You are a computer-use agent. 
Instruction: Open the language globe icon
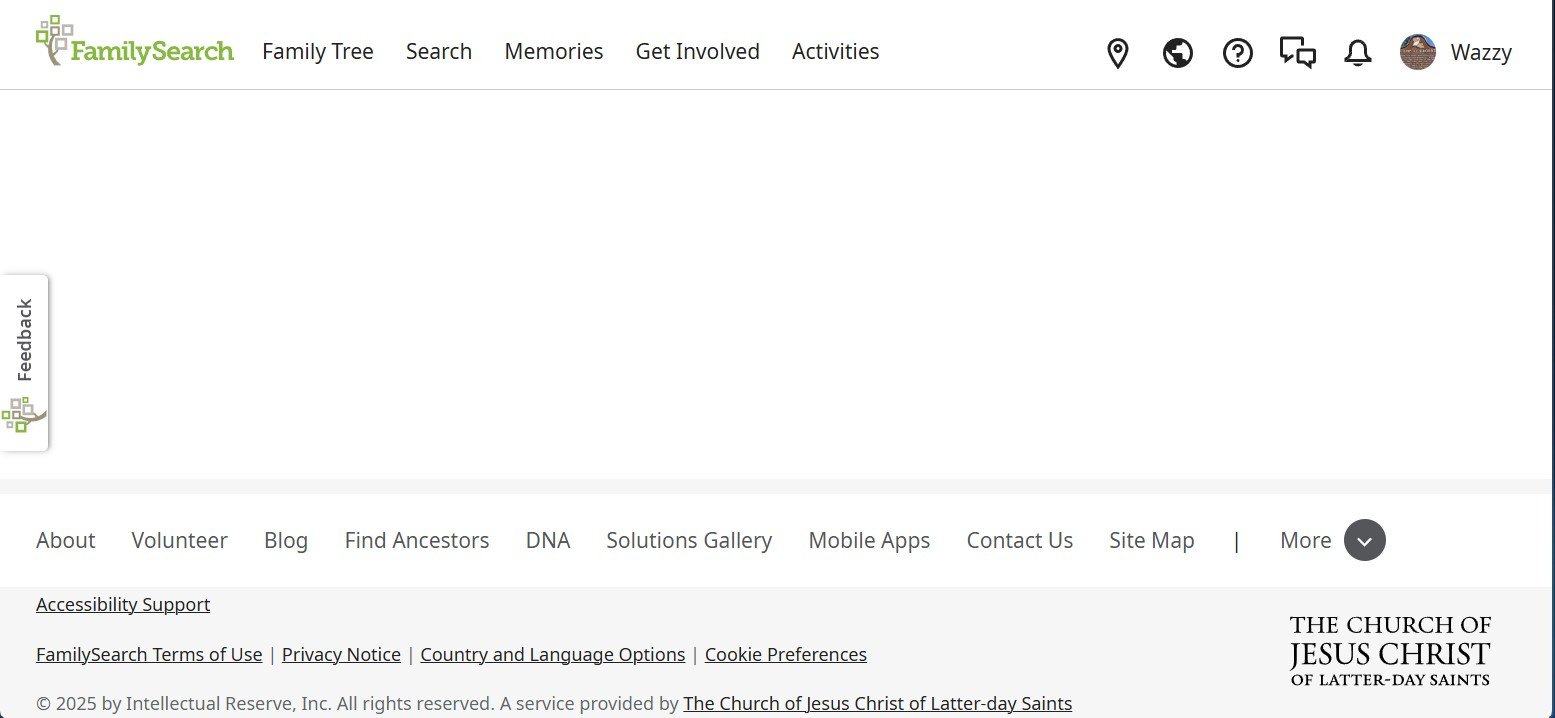pyautogui.click(x=1177, y=53)
